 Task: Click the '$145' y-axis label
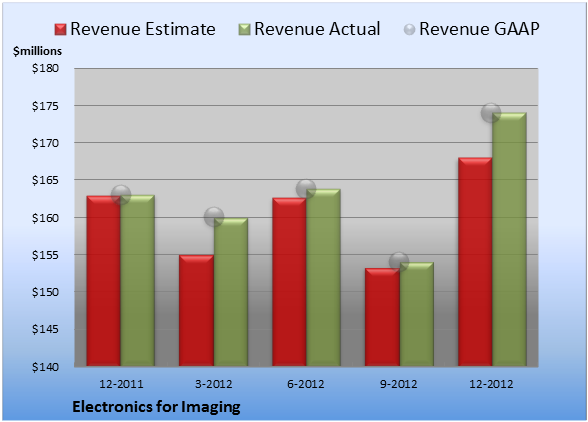(x=45, y=329)
